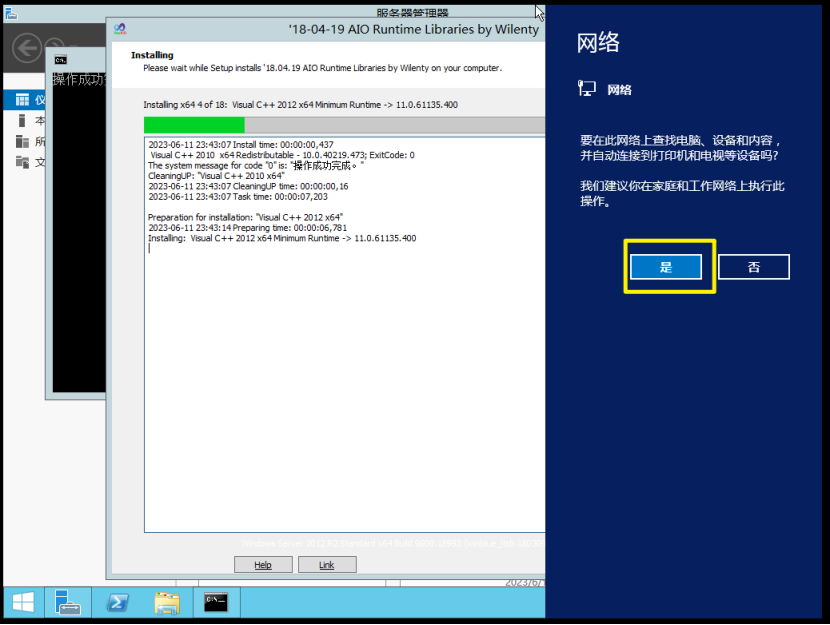Click inside the installation log text box
Viewport: 830px width, 625px height.
coord(345,334)
